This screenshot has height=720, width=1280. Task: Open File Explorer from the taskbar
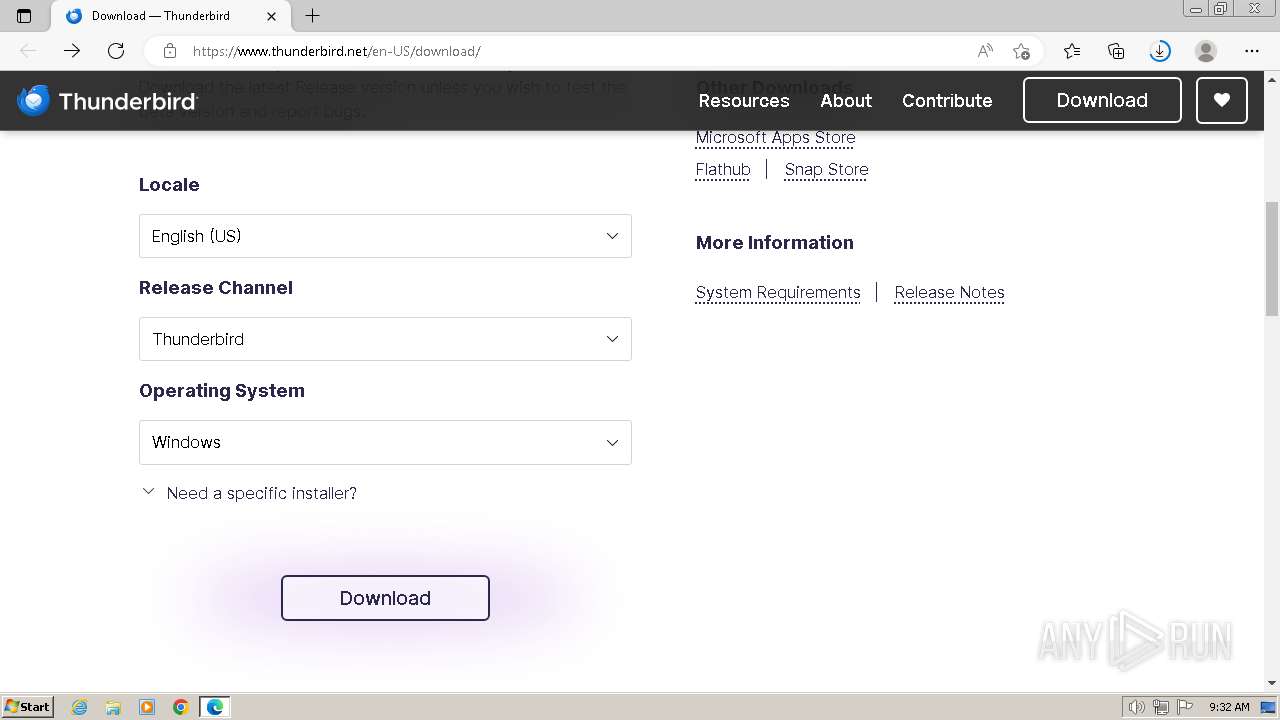[113, 707]
